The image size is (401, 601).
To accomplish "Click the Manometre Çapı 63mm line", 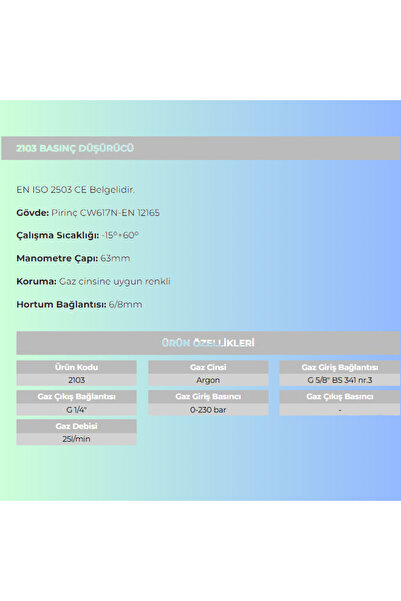I will [73, 258].
